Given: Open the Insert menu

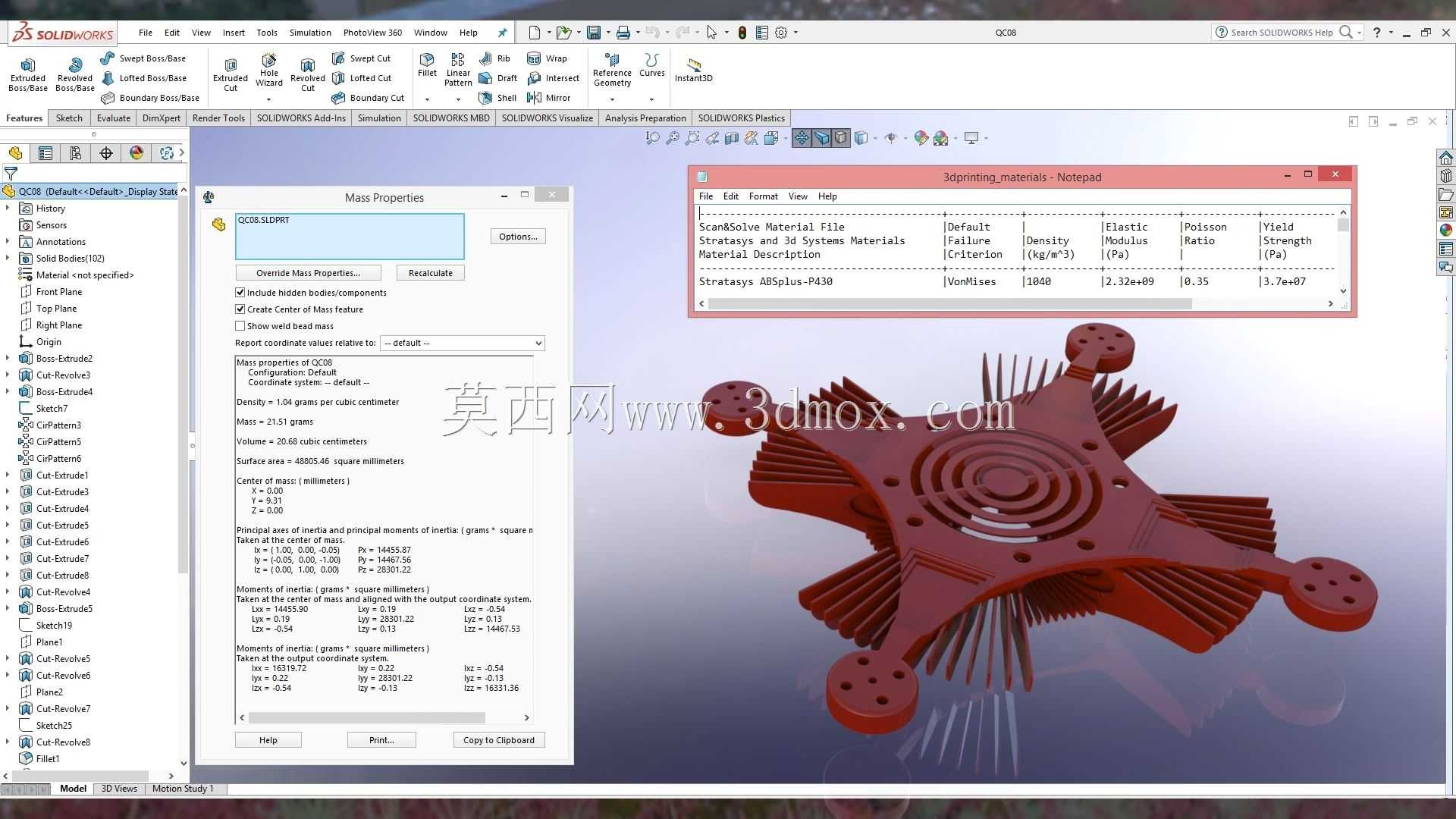Looking at the screenshot, I should tap(234, 33).
